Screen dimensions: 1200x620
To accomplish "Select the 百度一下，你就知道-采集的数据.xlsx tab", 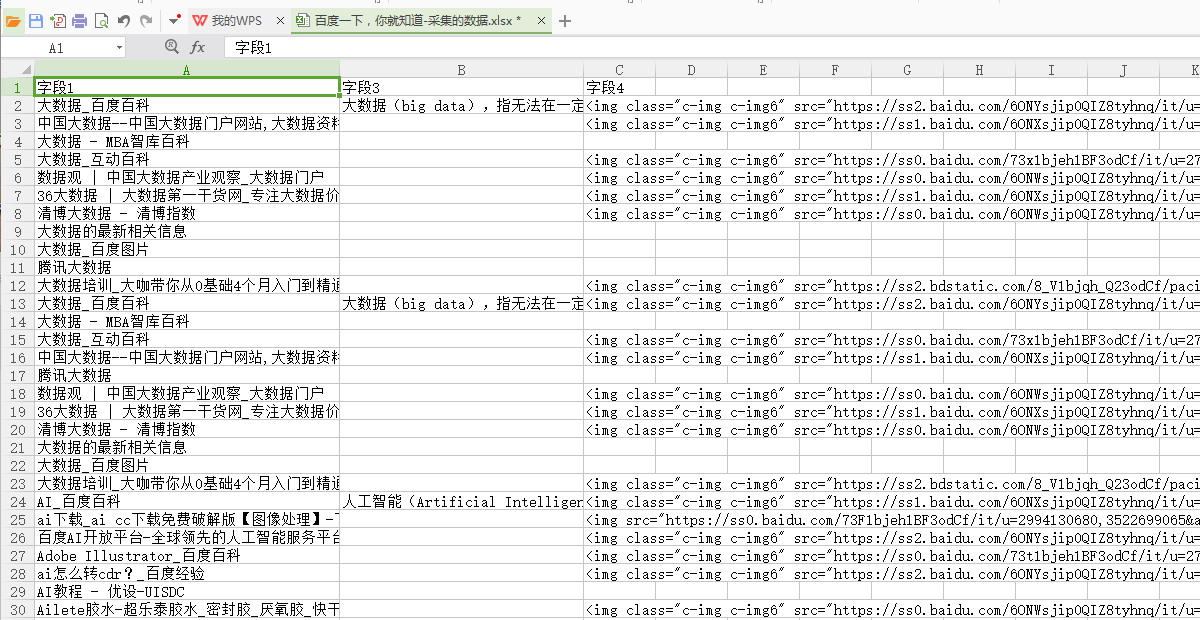I will click(418, 20).
